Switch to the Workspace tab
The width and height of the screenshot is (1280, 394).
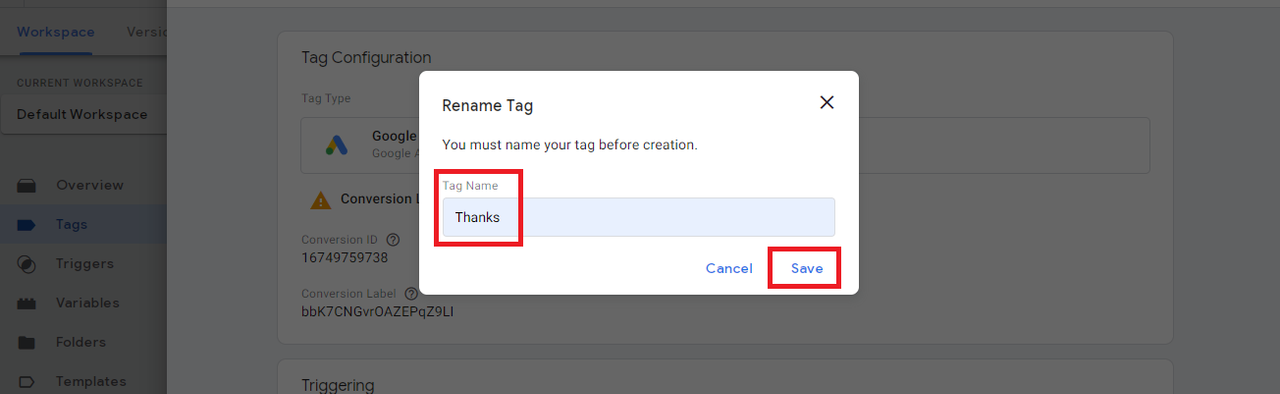[56, 31]
